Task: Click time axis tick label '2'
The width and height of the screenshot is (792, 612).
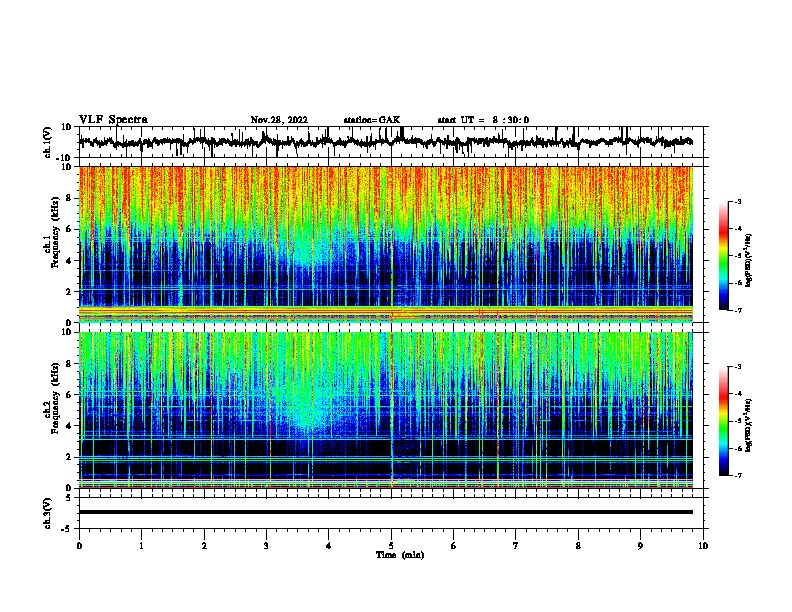Action: pyautogui.click(x=204, y=545)
